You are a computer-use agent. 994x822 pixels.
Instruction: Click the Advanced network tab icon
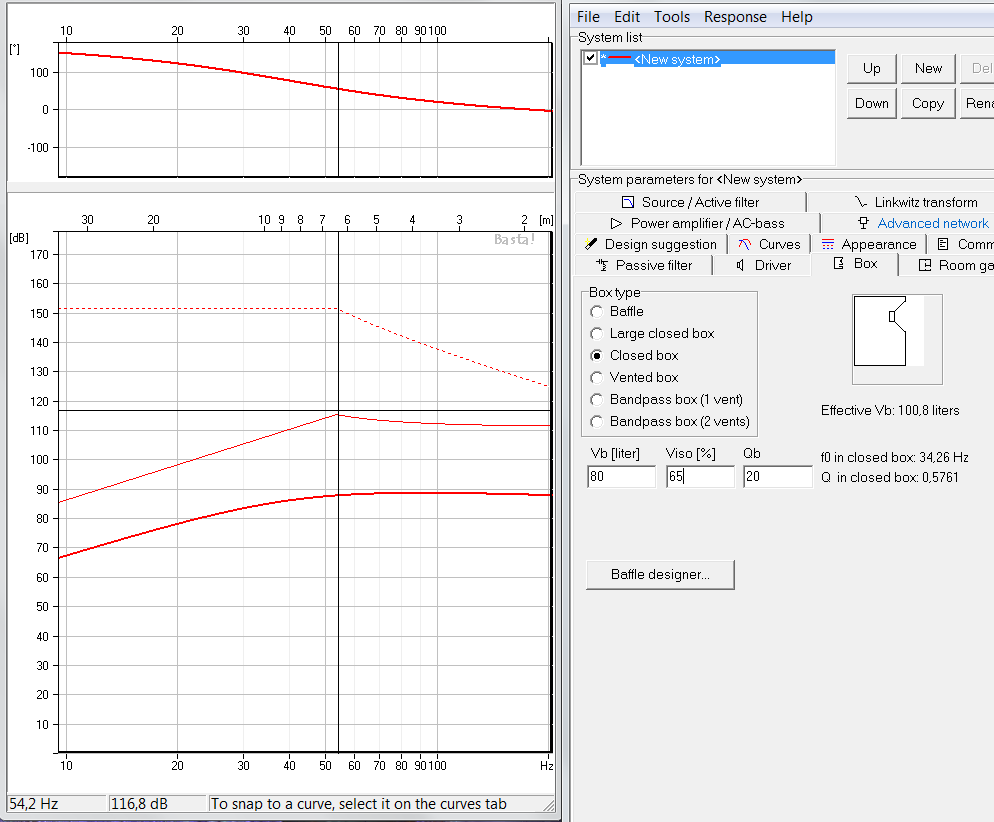[863, 223]
